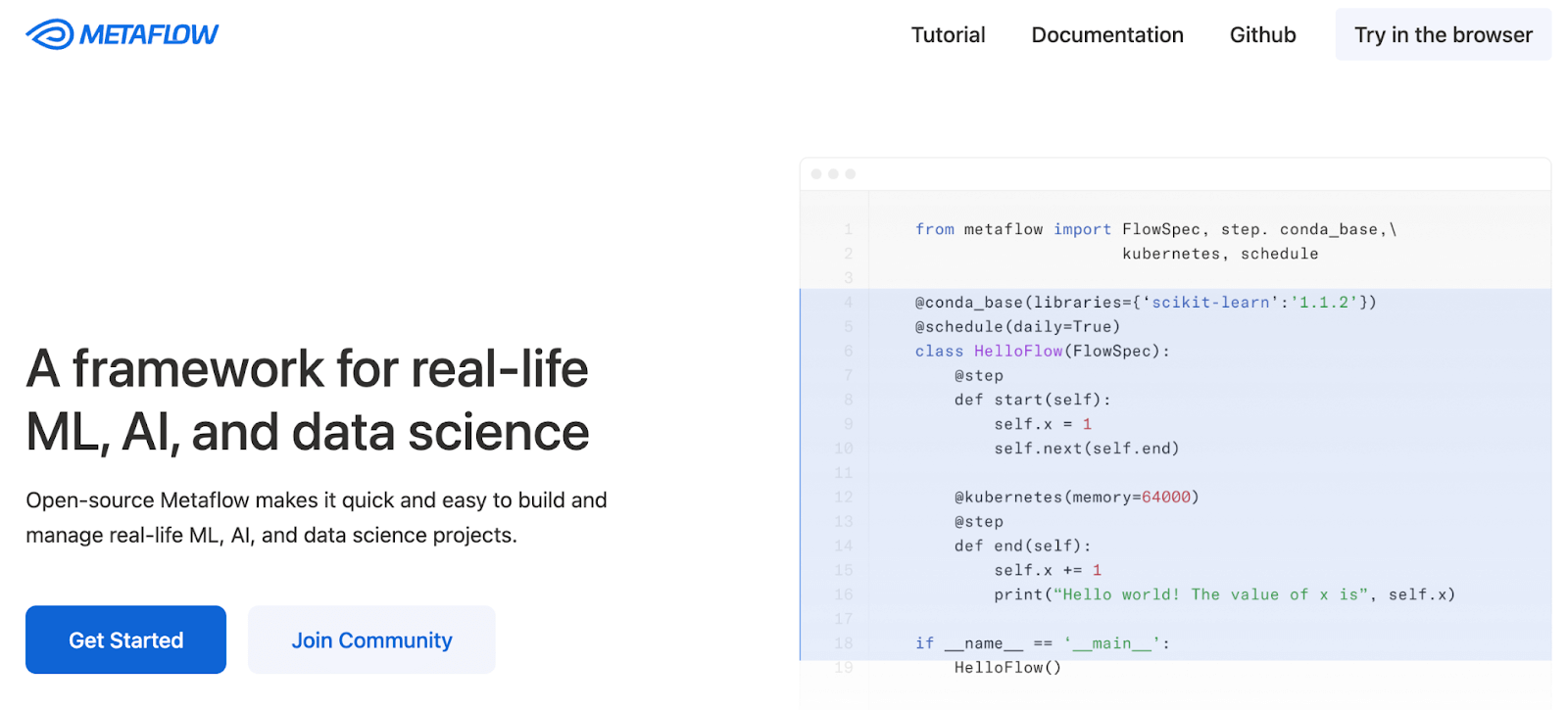Open the Tutorial nav item

(x=948, y=35)
